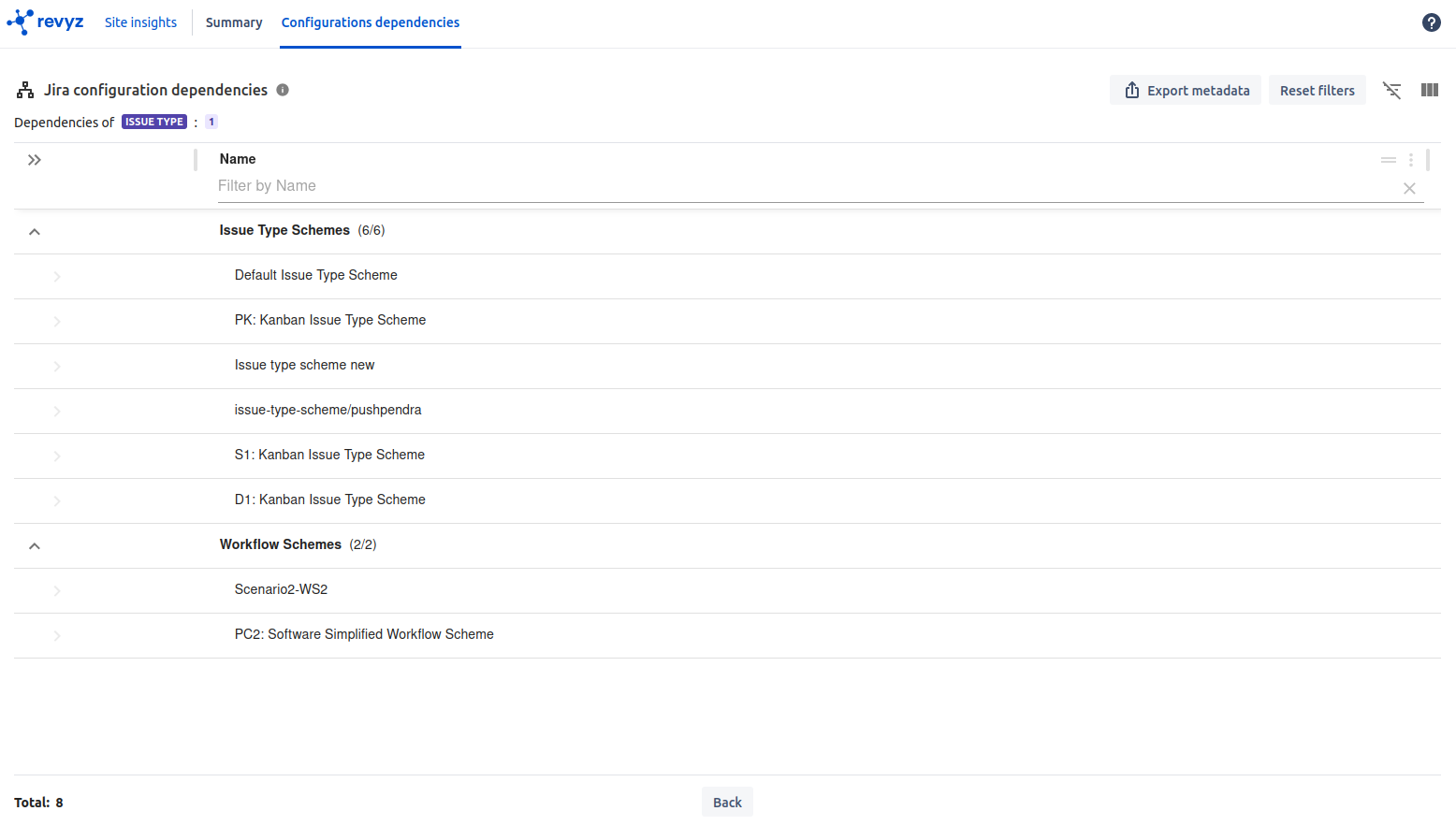
Task: Click the info icon beside the page title
Action: [x=283, y=90]
